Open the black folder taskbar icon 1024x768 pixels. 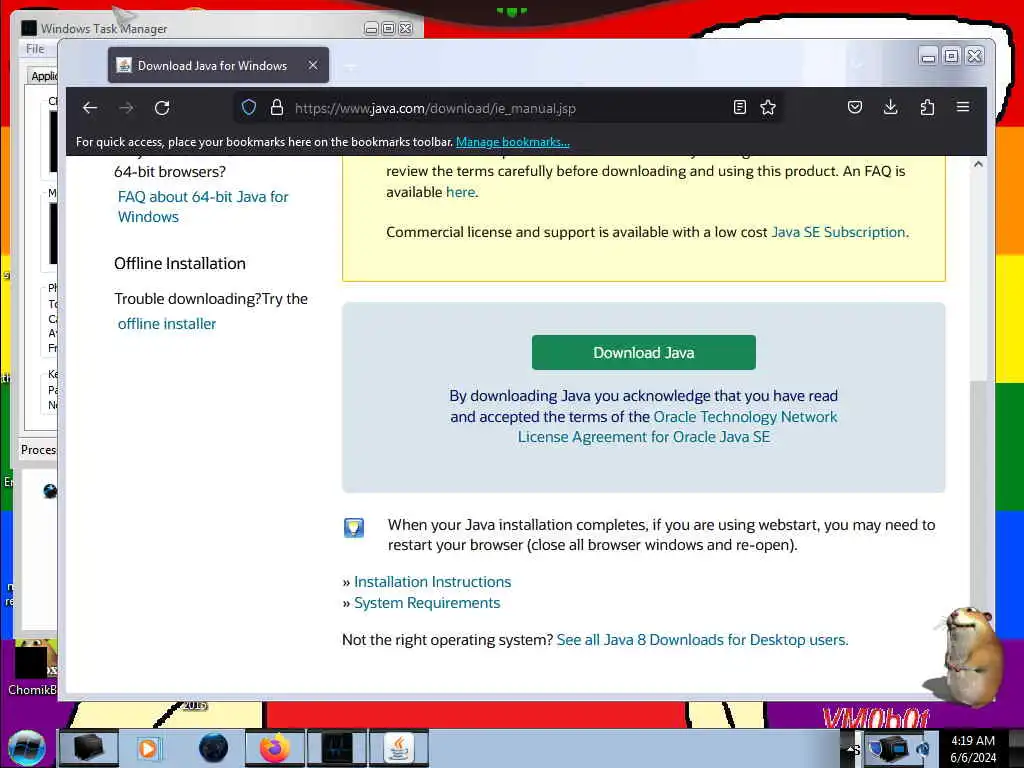[x=88, y=748]
